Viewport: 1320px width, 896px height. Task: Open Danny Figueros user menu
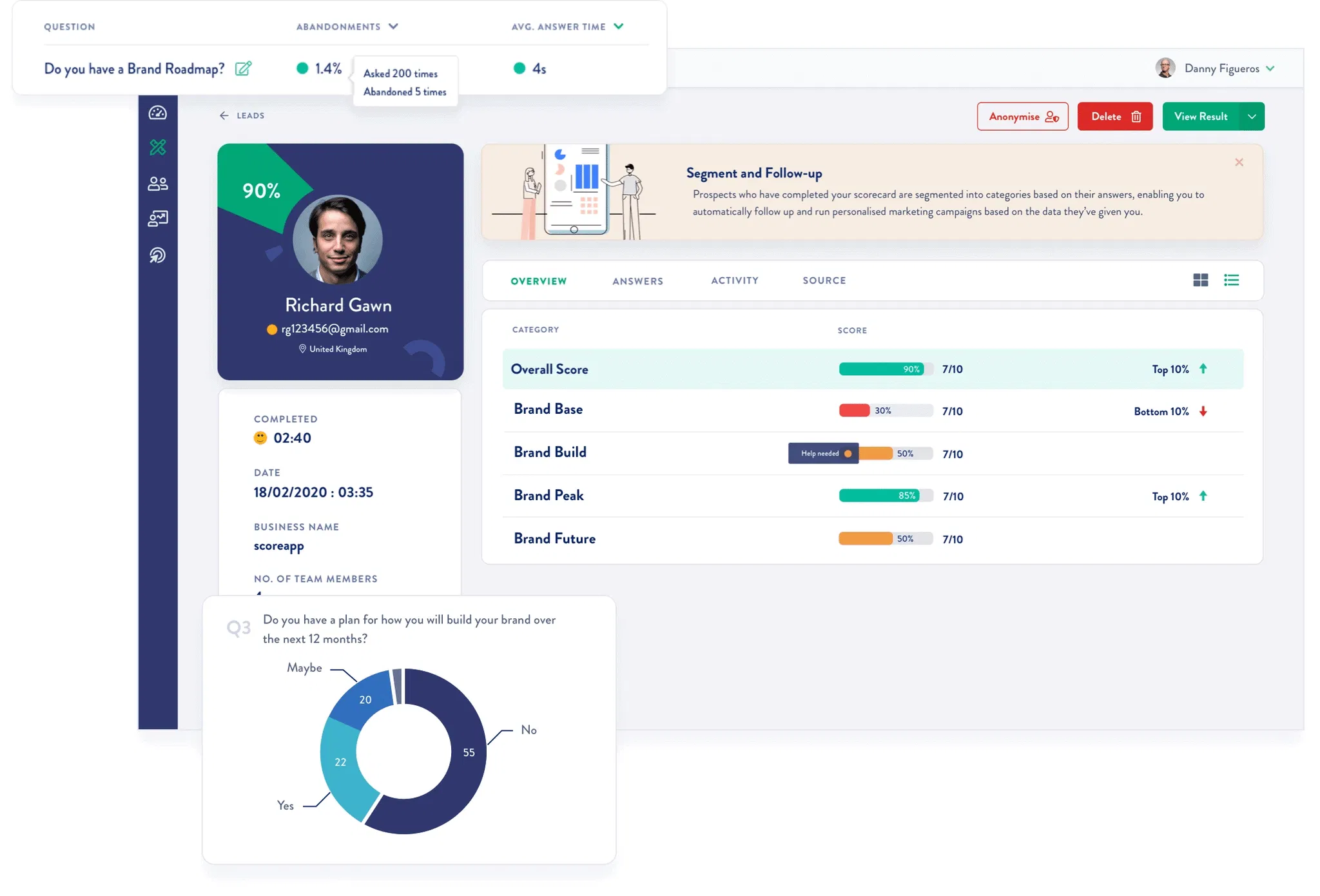pos(1221,68)
